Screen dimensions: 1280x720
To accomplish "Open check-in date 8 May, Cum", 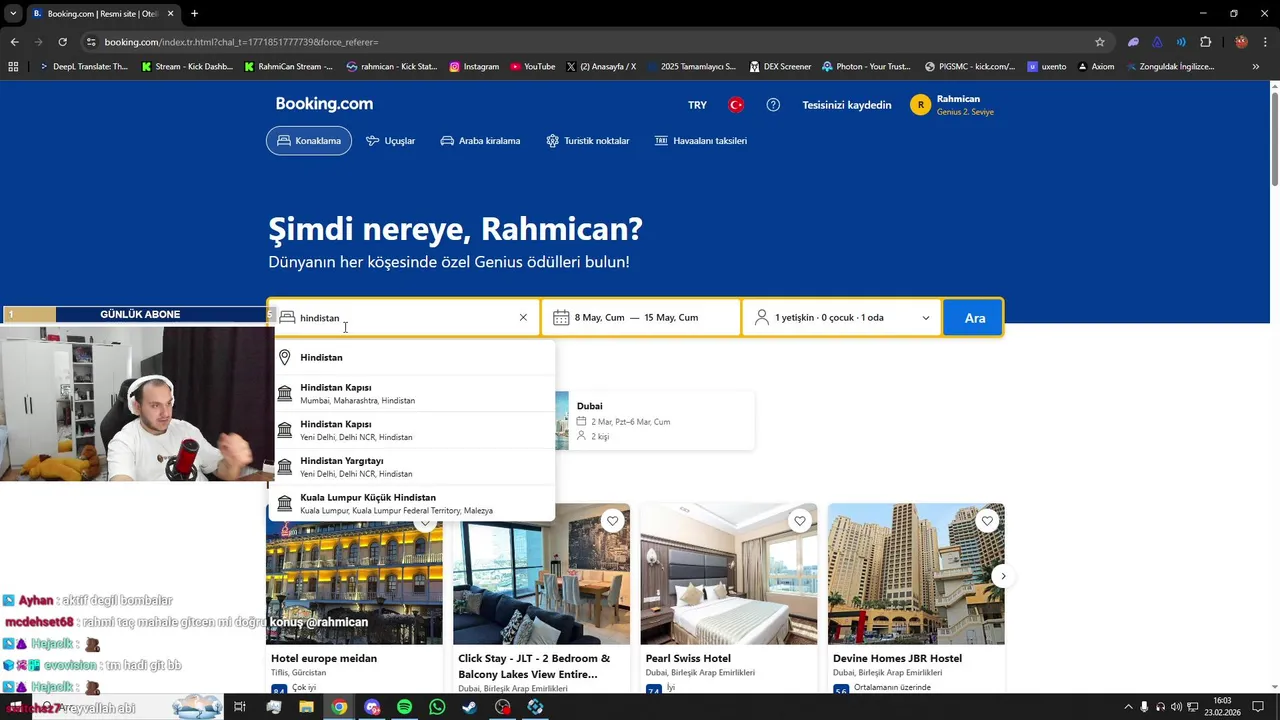I will pos(599,318).
